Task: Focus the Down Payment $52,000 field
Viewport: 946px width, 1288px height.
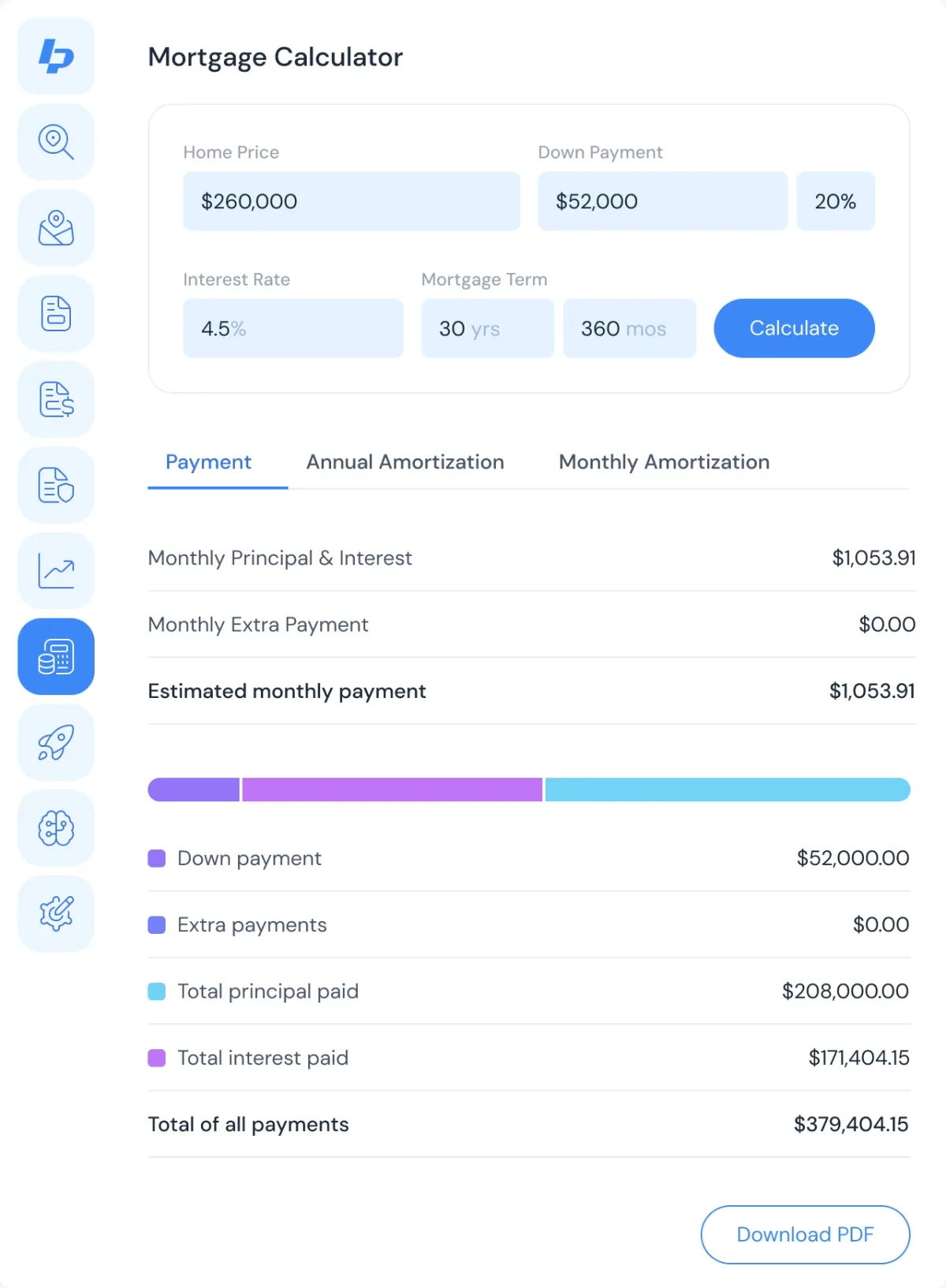Action: click(x=662, y=201)
